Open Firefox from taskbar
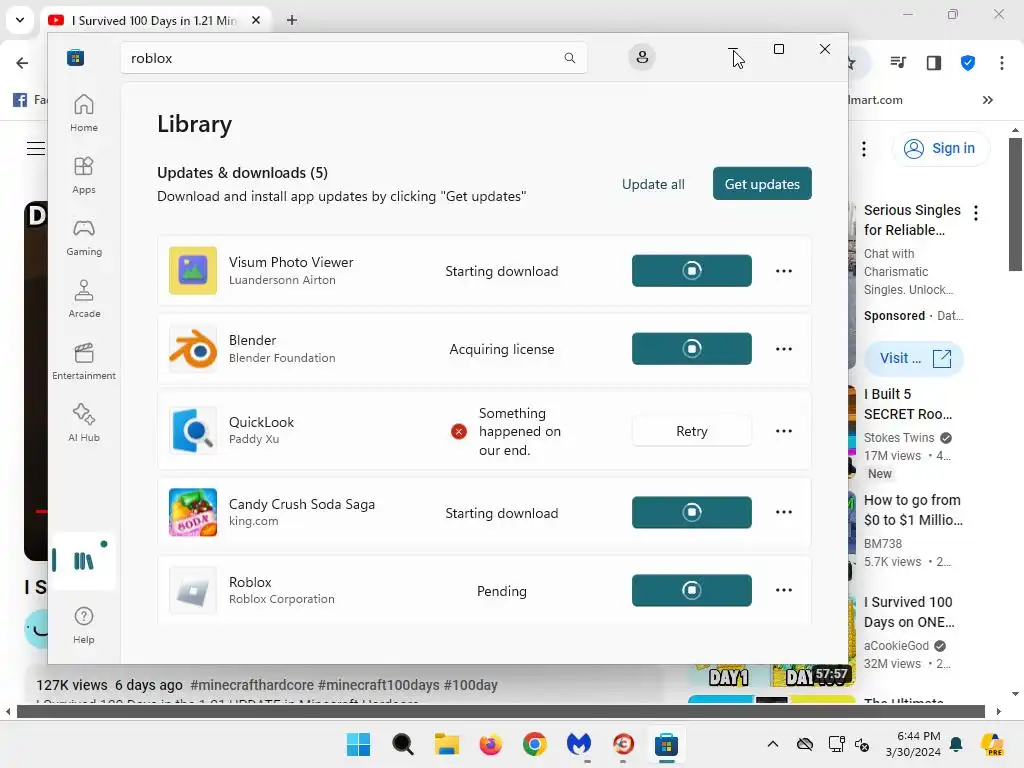The width and height of the screenshot is (1024, 768). (x=490, y=744)
